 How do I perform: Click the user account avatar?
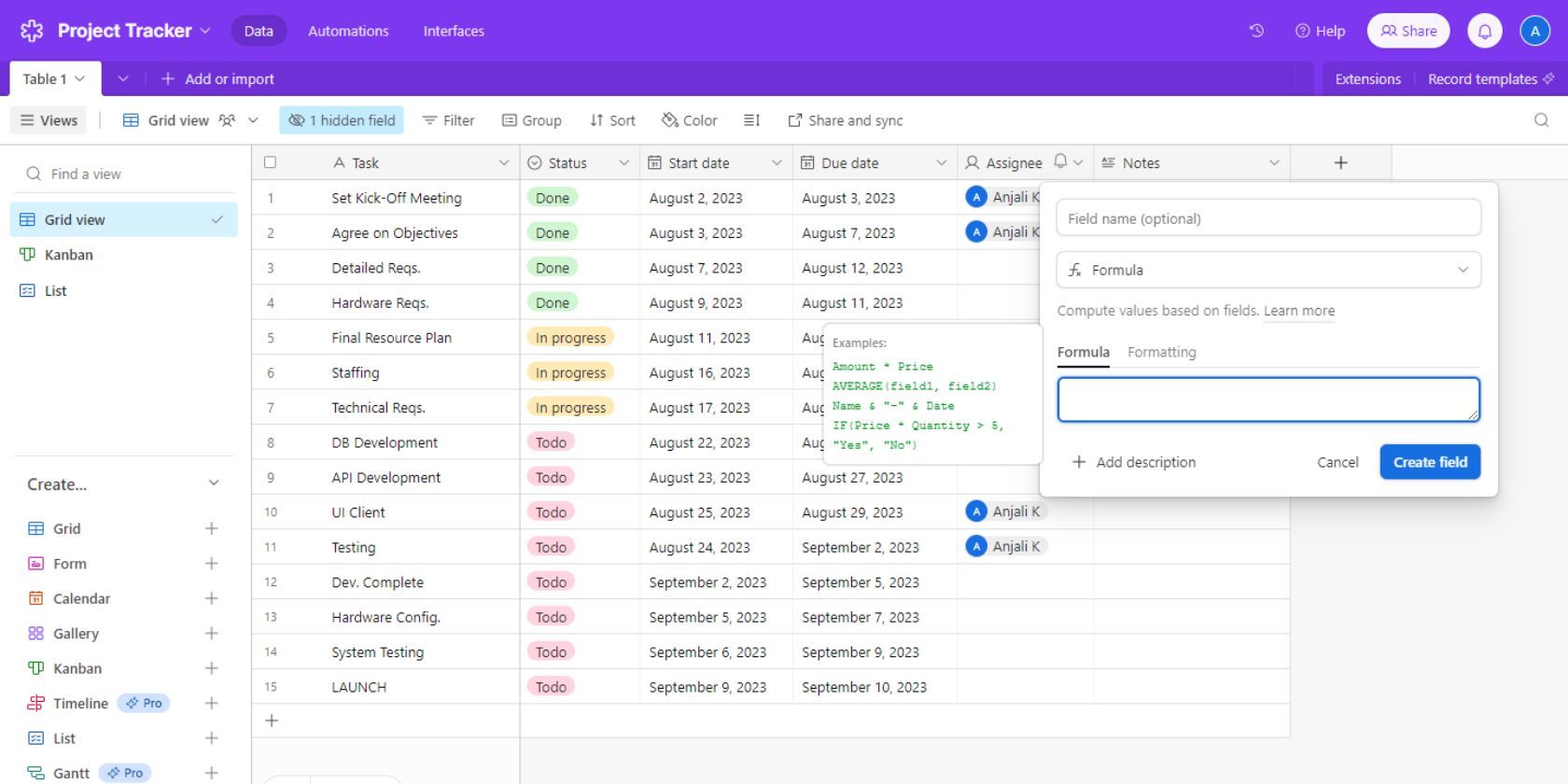tap(1534, 31)
